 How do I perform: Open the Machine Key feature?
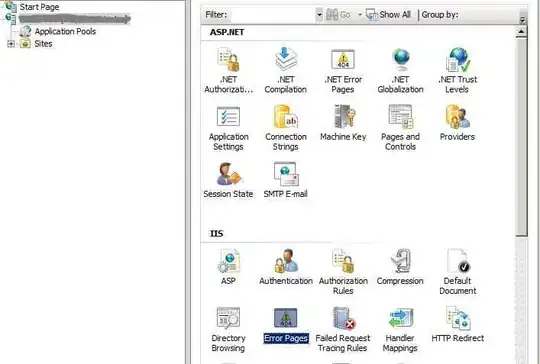343,123
